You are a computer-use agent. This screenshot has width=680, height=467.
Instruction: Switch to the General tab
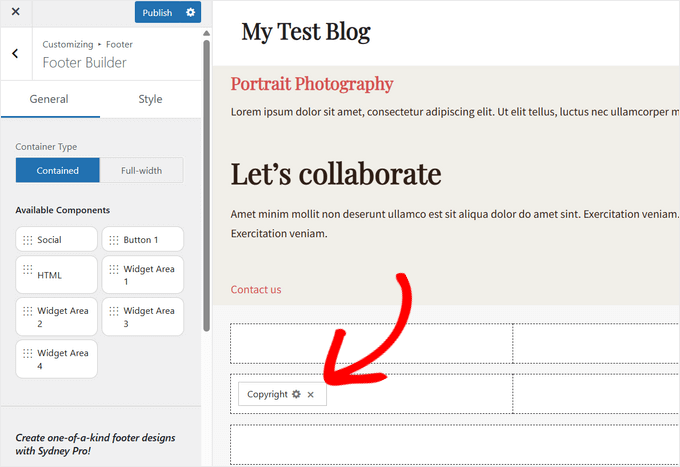point(49,99)
